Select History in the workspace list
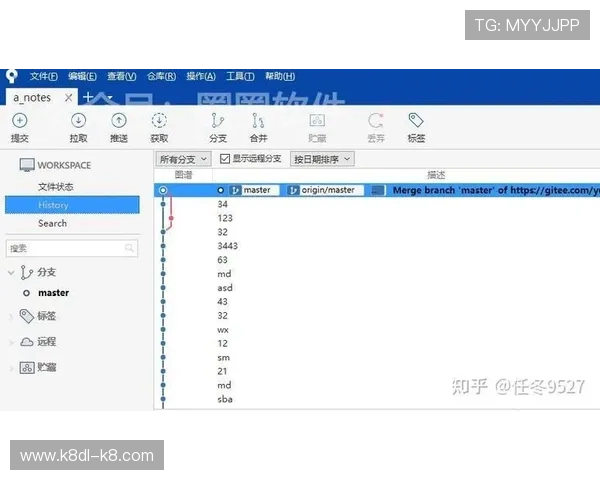 pyautogui.click(x=72, y=205)
